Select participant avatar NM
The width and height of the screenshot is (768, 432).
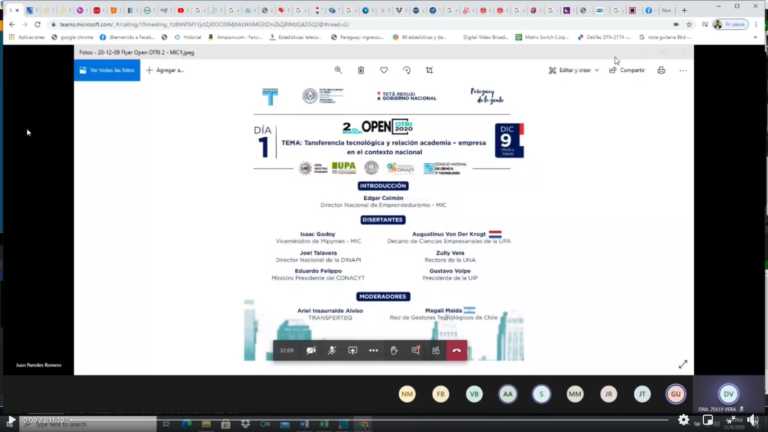tap(407, 394)
